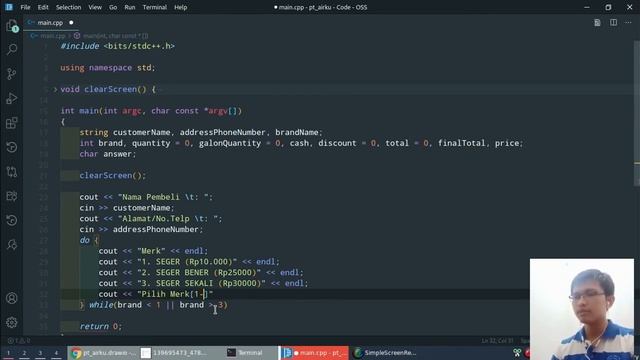Click the 'char answer;' declaration
This screenshot has width=640, height=360.
108,154
